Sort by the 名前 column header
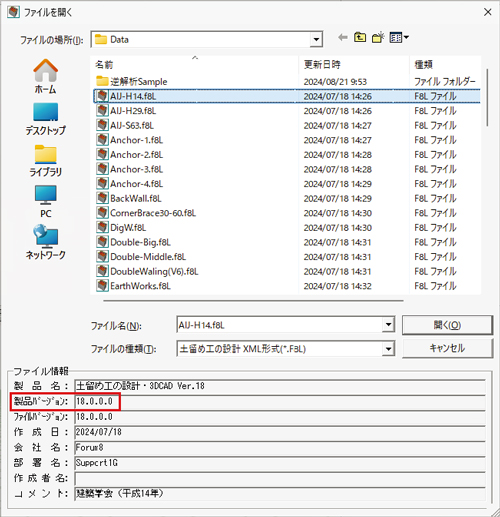Viewport: 500px width, 517px height. point(104,64)
